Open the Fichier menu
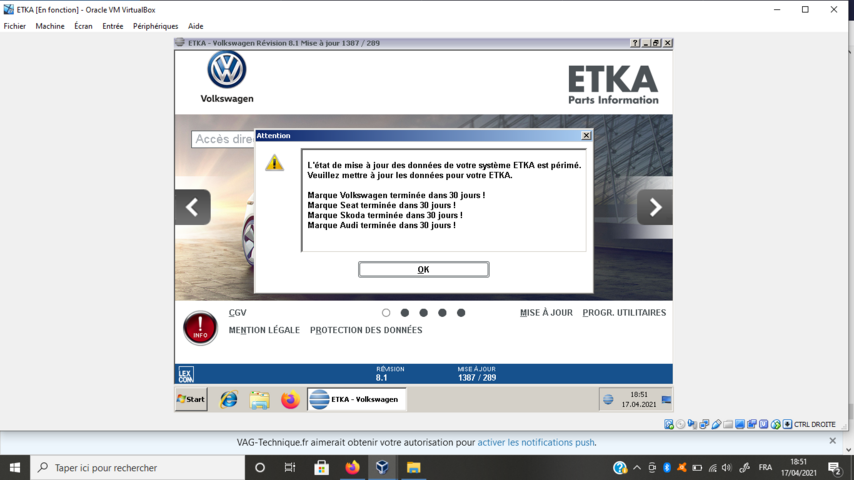This screenshot has width=854, height=480. [15, 26]
